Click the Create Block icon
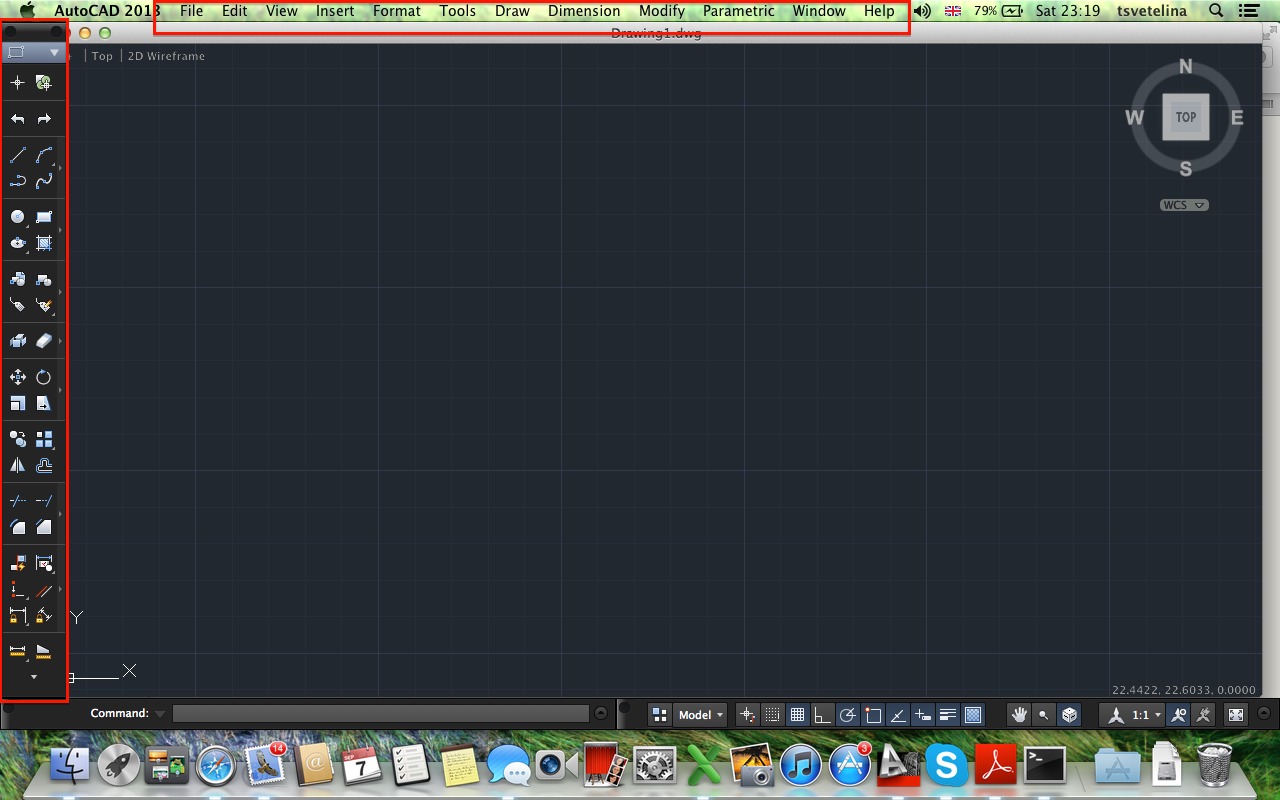Screen dimensions: 1280x800 click(x=44, y=279)
